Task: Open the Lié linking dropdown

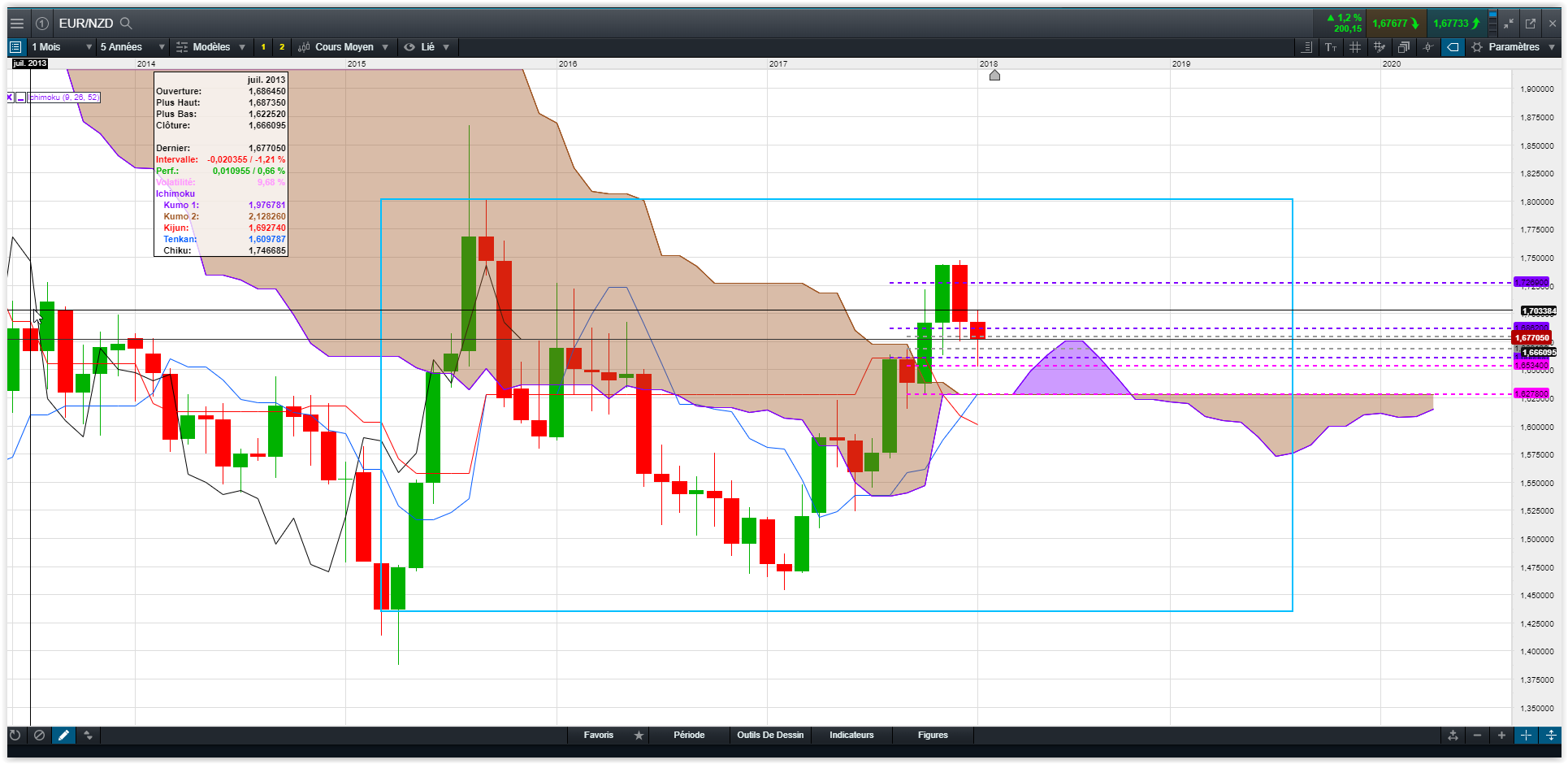Action: (x=427, y=47)
